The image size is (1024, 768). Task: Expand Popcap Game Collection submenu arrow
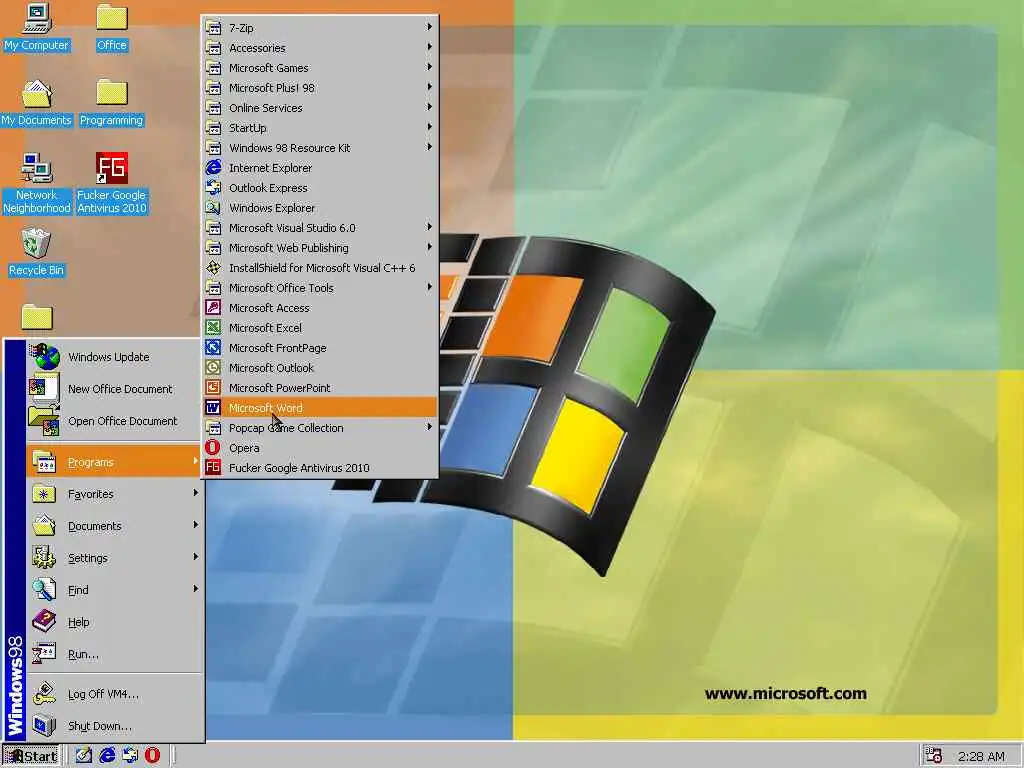[429, 426]
